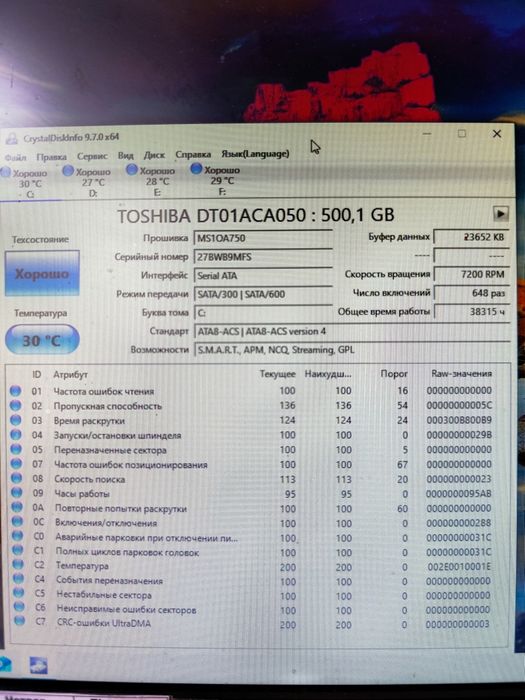The height and width of the screenshot is (700, 525).
Task: Click status icon for 09 Часы работы
Action: point(17,493)
